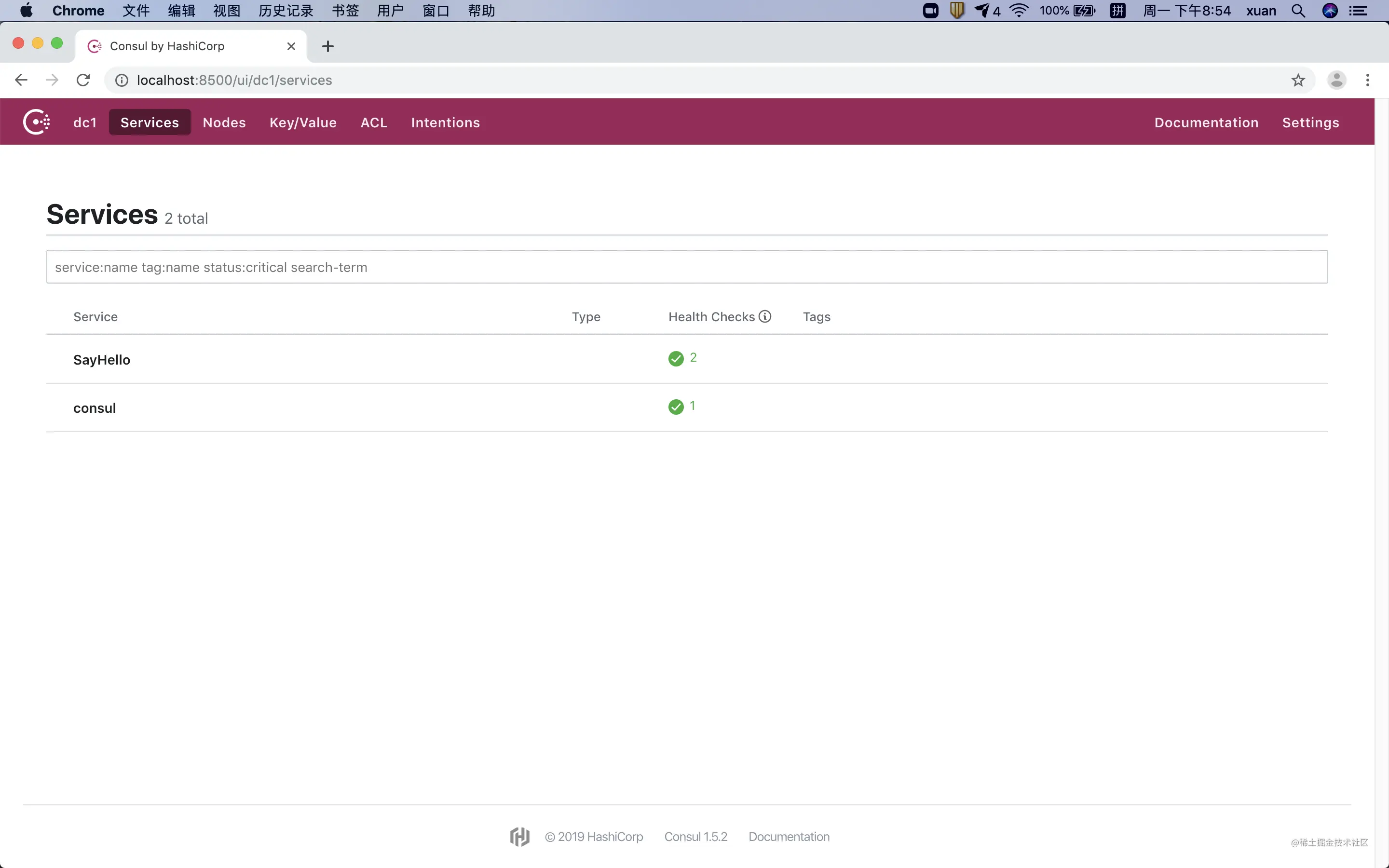The height and width of the screenshot is (868, 1389).
Task: Click the Health Checks info icon
Action: (x=765, y=316)
